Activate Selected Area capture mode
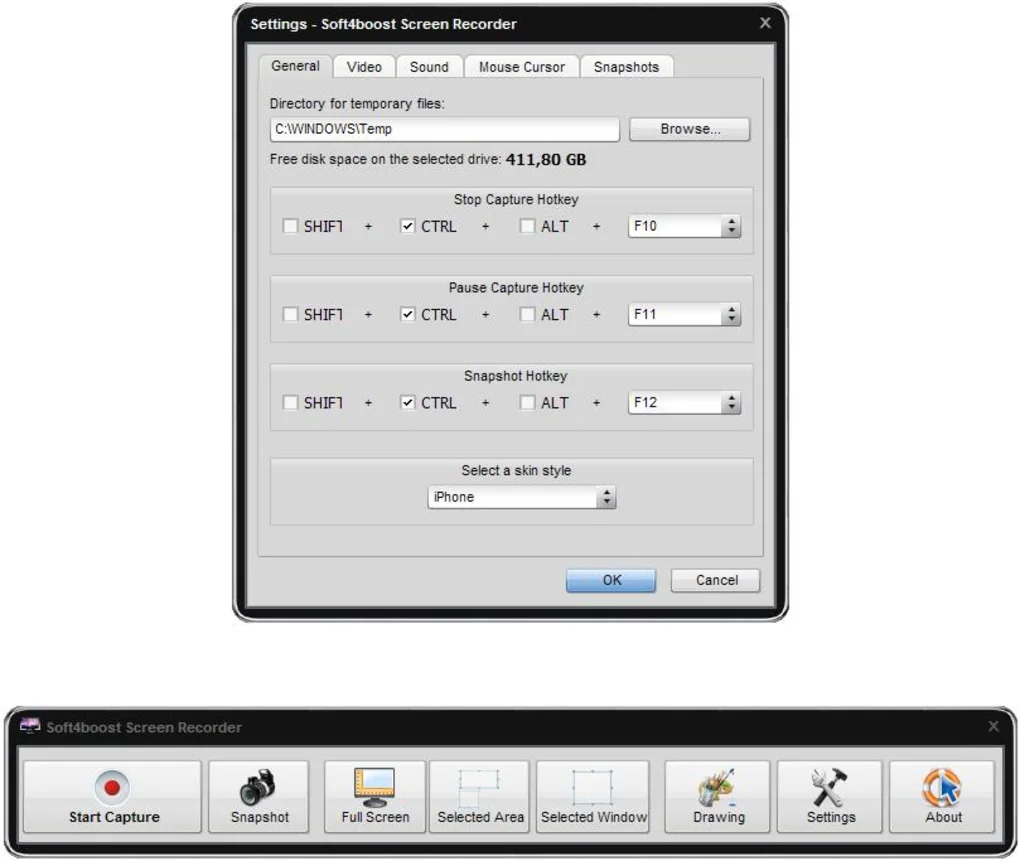 pyautogui.click(x=479, y=790)
